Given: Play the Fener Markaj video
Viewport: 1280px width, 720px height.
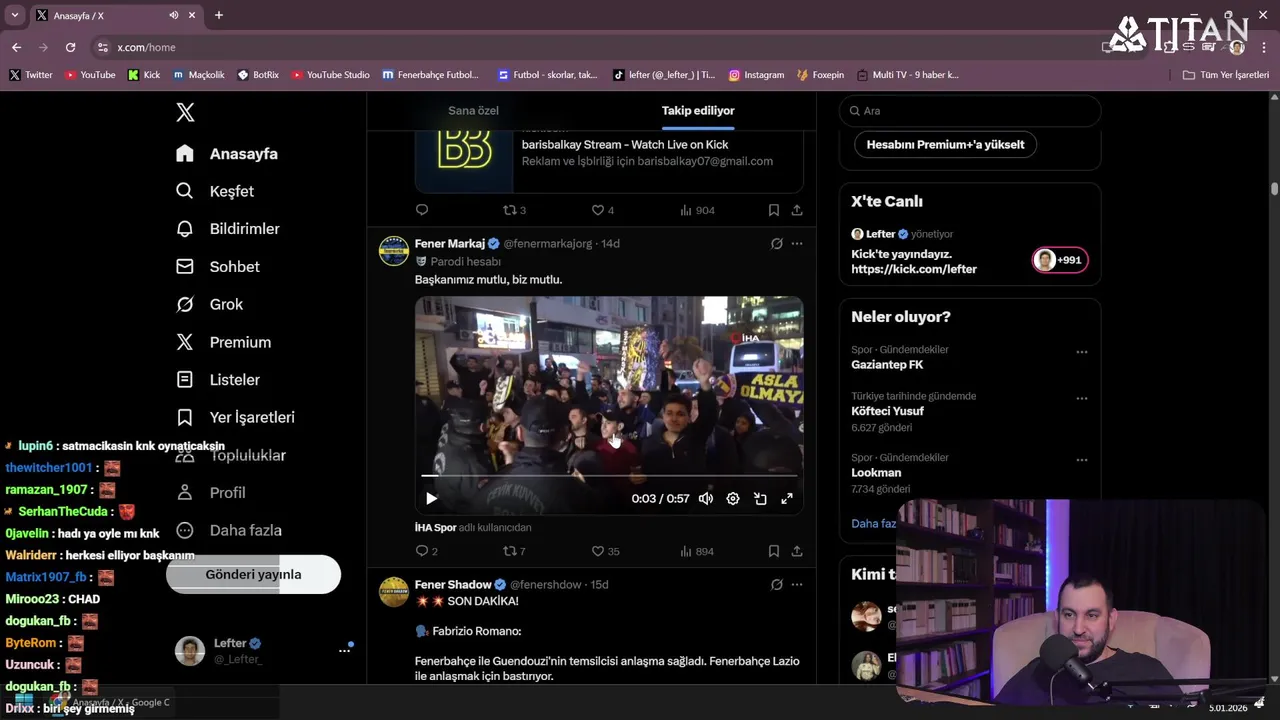Looking at the screenshot, I should click(431, 498).
